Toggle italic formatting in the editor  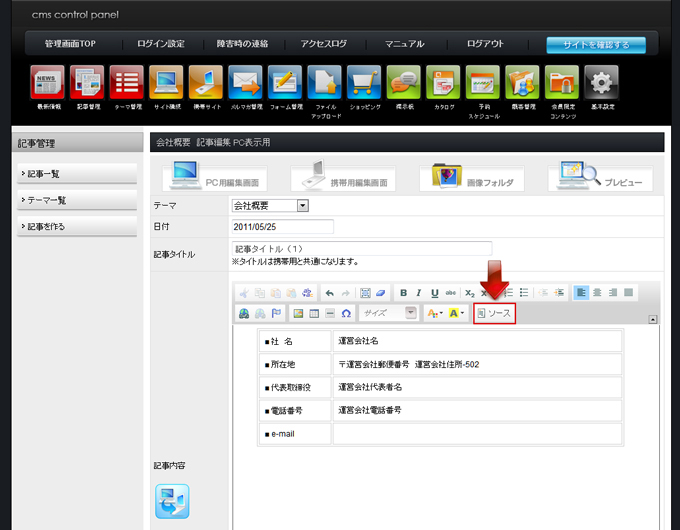[419, 293]
